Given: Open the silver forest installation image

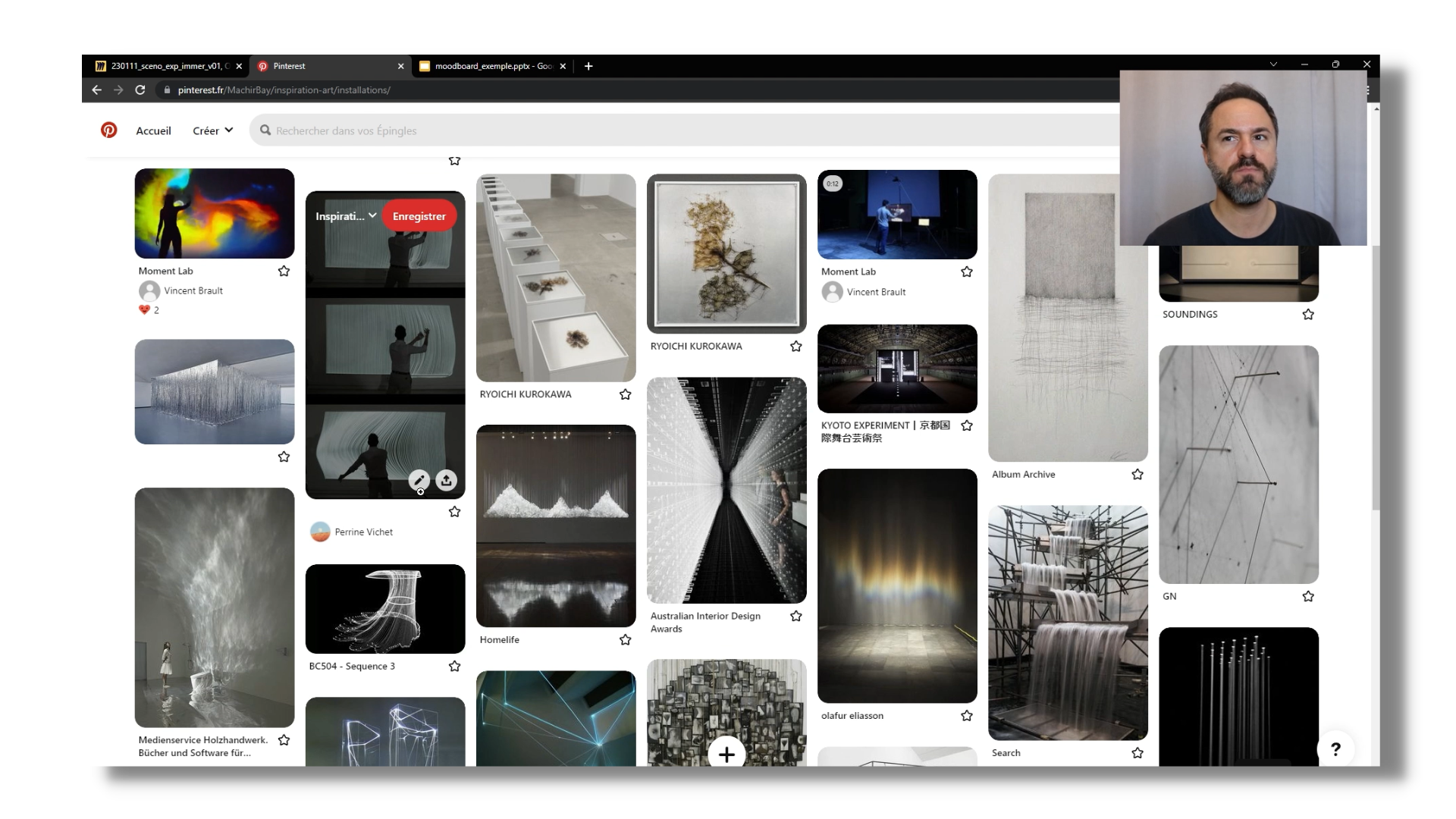Looking at the screenshot, I should click(x=215, y=391).
